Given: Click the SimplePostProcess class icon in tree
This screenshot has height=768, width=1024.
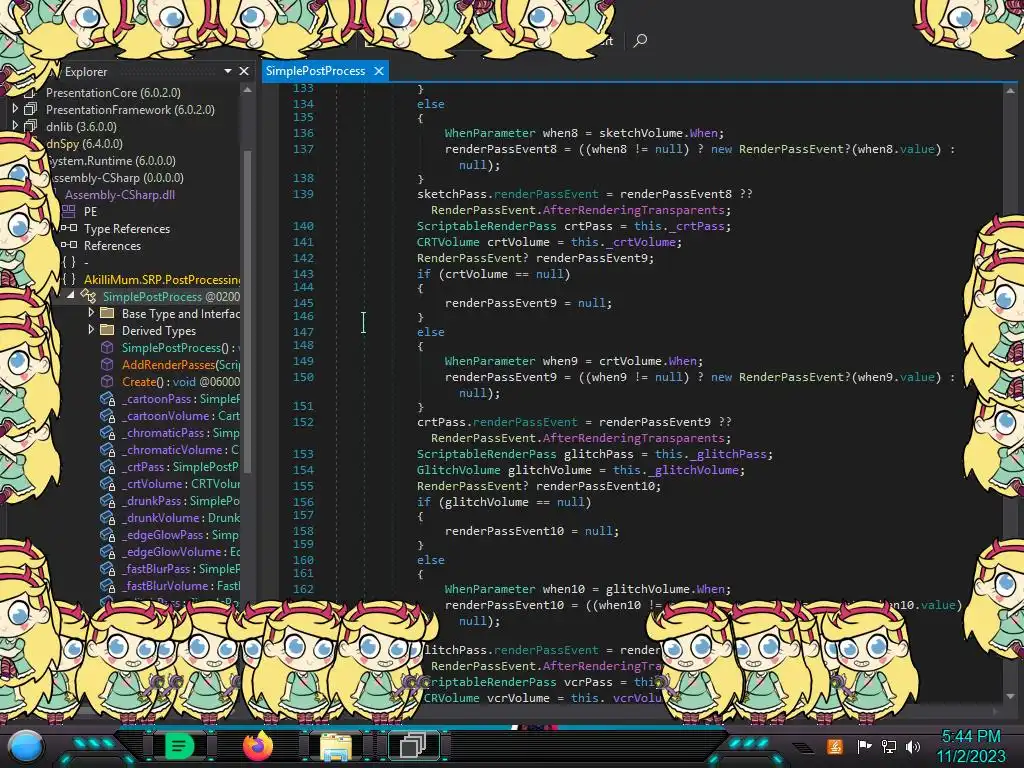Looking at the screenshot, I should (x=88, y=296).
